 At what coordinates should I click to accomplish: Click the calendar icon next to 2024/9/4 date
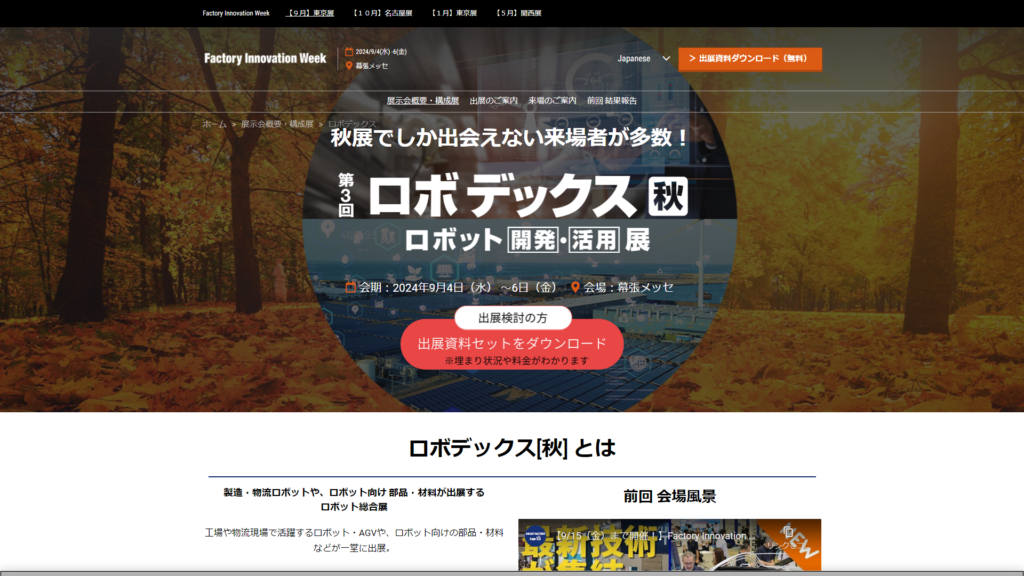click(x=349, y=52)
